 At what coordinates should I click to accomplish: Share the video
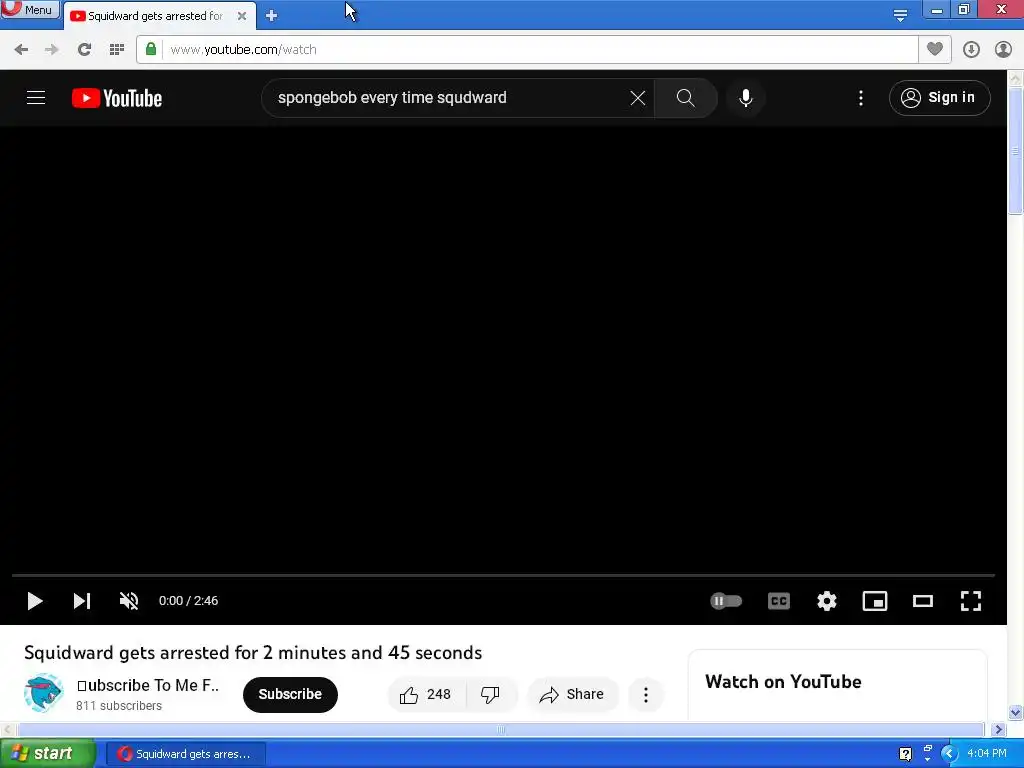click(x=571, y=694)
